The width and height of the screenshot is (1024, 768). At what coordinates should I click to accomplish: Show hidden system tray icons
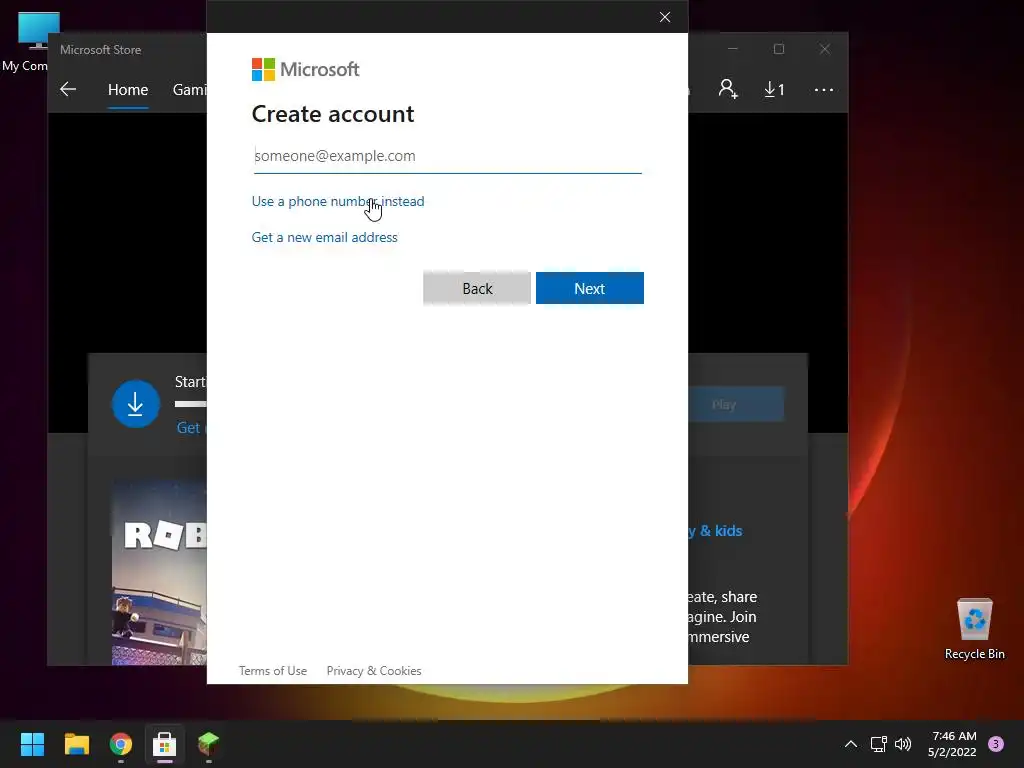click(x=851, y=744)
